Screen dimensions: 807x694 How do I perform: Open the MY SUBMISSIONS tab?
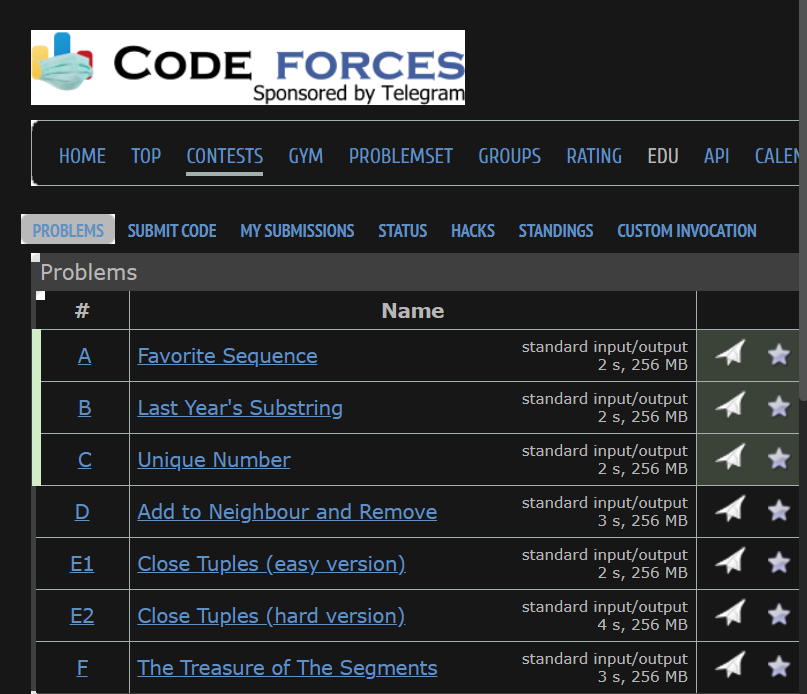tap(297, 230)
